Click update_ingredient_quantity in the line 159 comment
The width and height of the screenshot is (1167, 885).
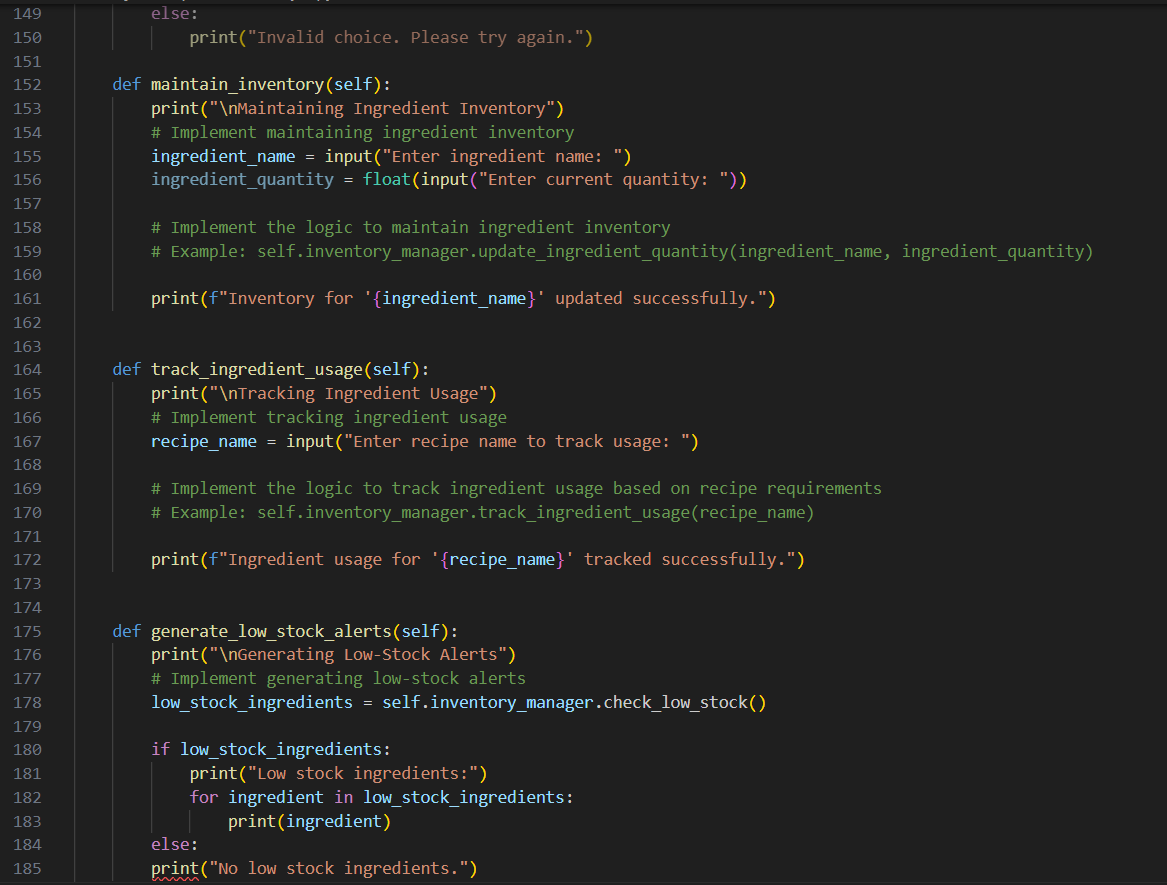click(x=603, y=252)
